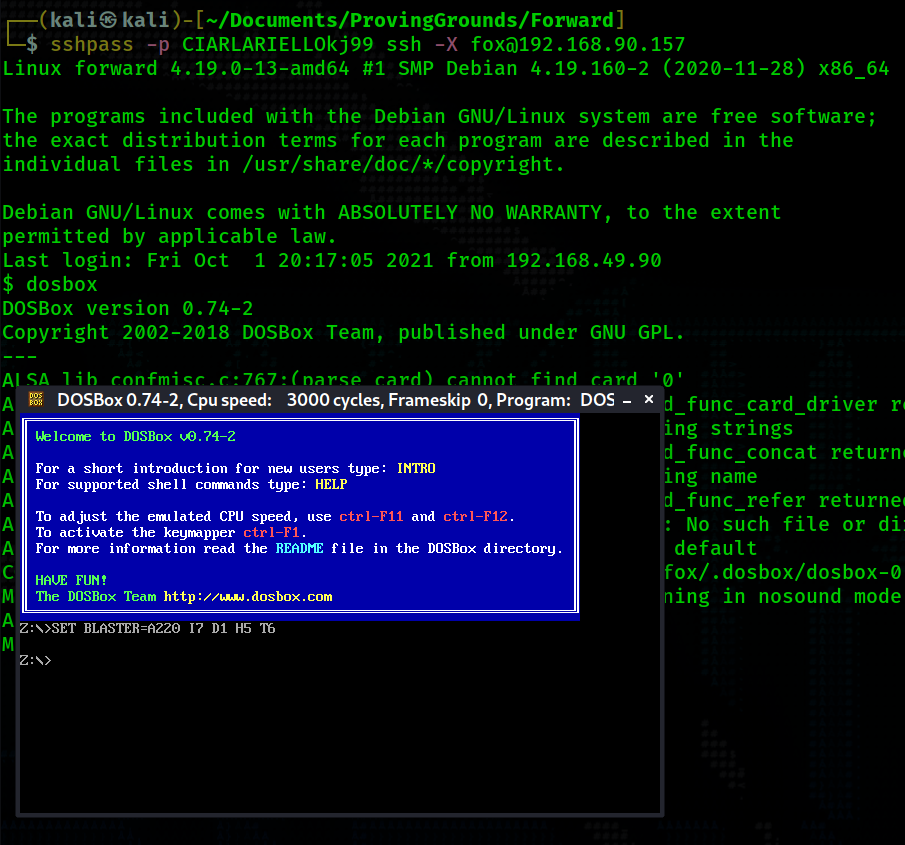Click the 'The DOSBox Team' text
This screenshot has width=905, height=845.
[x=96, y=597]
